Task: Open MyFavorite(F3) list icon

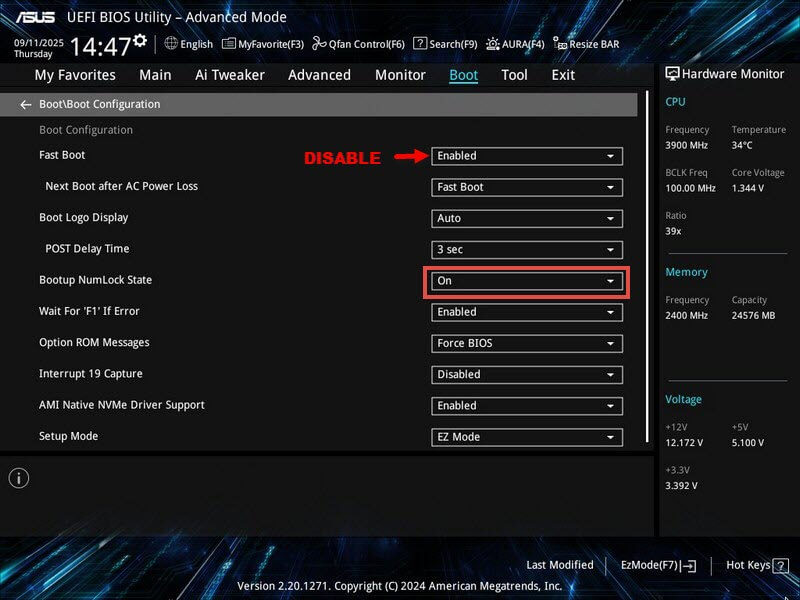Action: coord(229,44)
